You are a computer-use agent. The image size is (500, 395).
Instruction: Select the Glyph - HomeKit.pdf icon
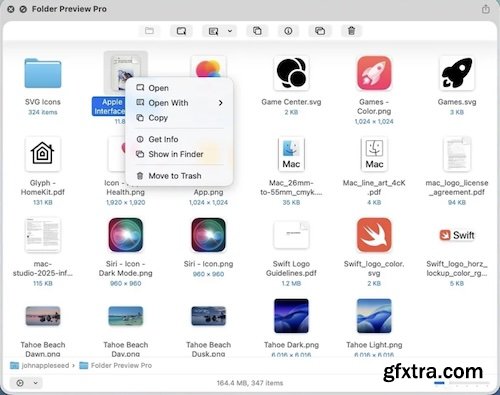click(x=43, y=154)
